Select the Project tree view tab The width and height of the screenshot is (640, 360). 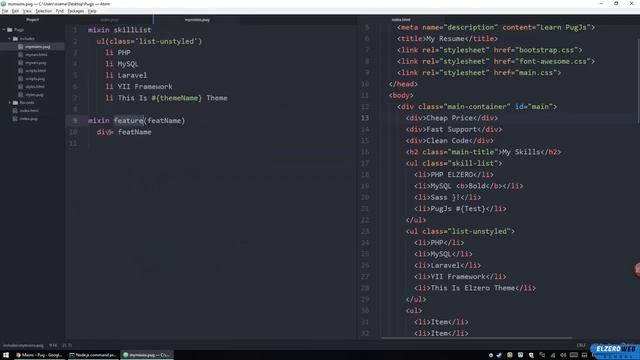tap(33, 20)
